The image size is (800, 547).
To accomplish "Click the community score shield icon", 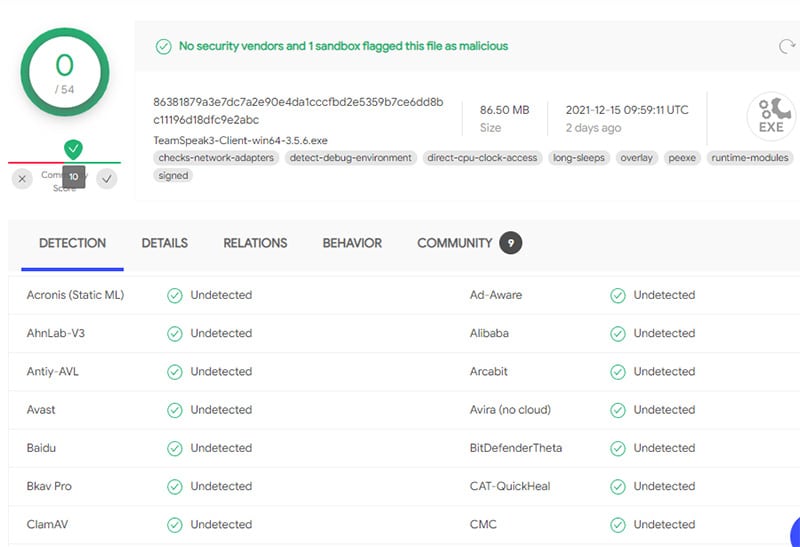I will (x=73, y=149).
